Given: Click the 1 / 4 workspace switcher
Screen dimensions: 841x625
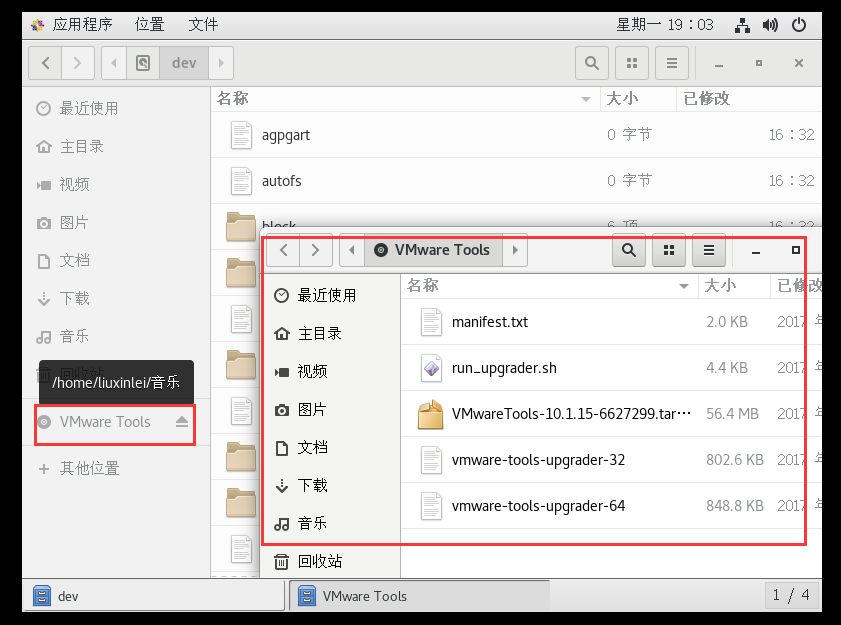Looking at the screenshot, I should click(x=791, y=595).
